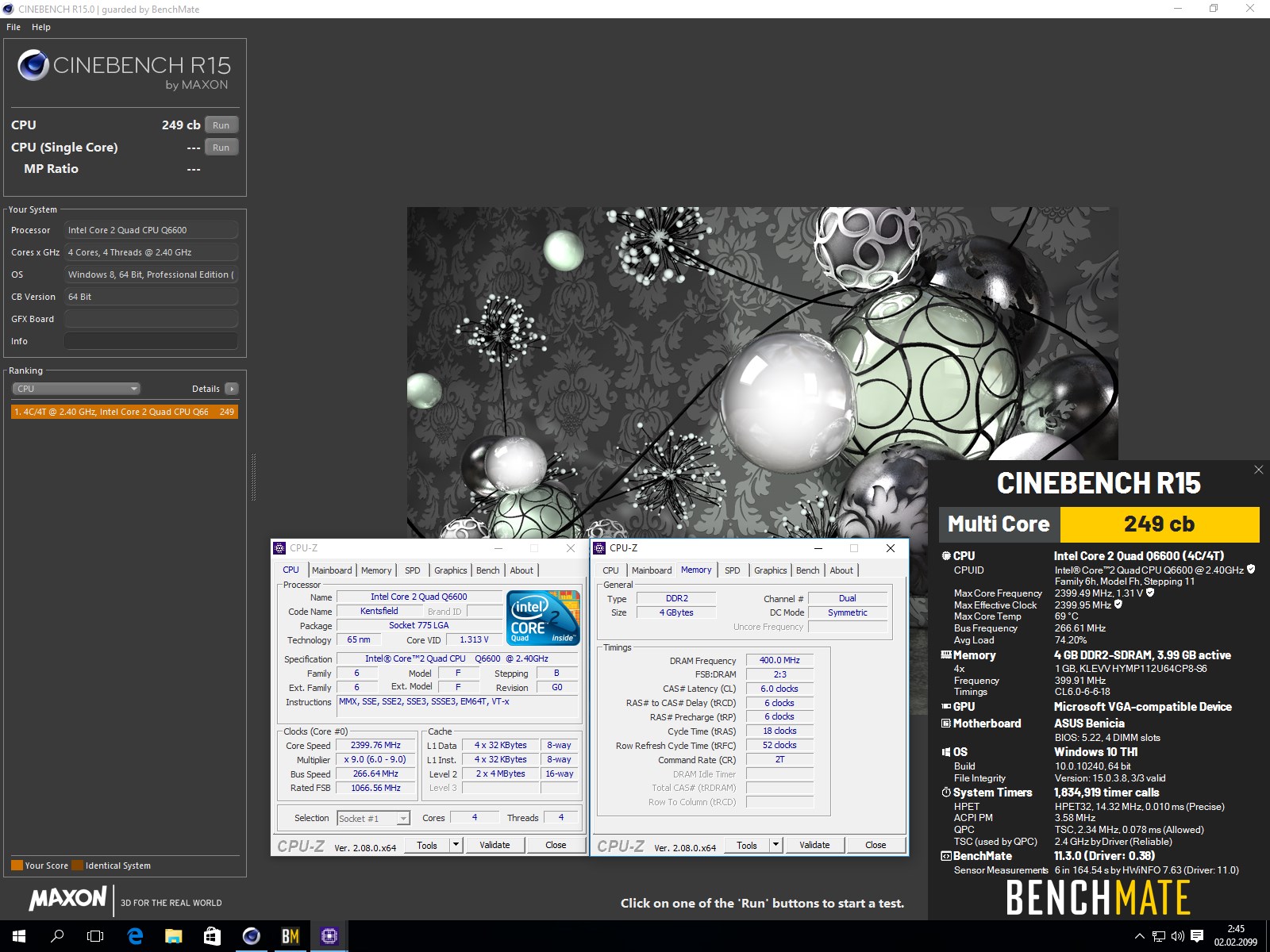Viewport: 1270px width, 952px height.
Task: Open Bench tab in left CPU-Z
Action: 488,570
